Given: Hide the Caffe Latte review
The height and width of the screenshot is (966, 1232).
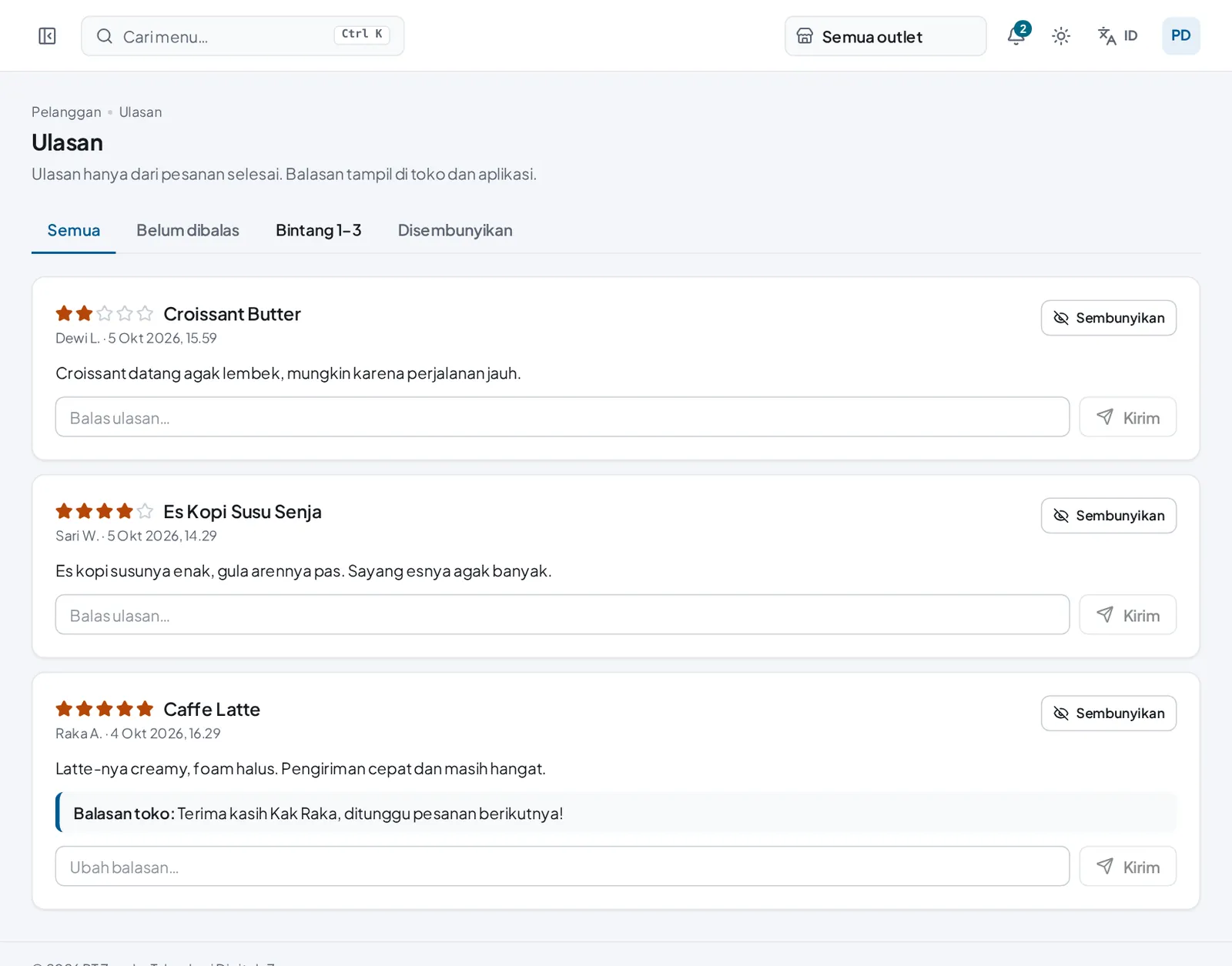Looking at the screenshot, I should [1108, 714].
